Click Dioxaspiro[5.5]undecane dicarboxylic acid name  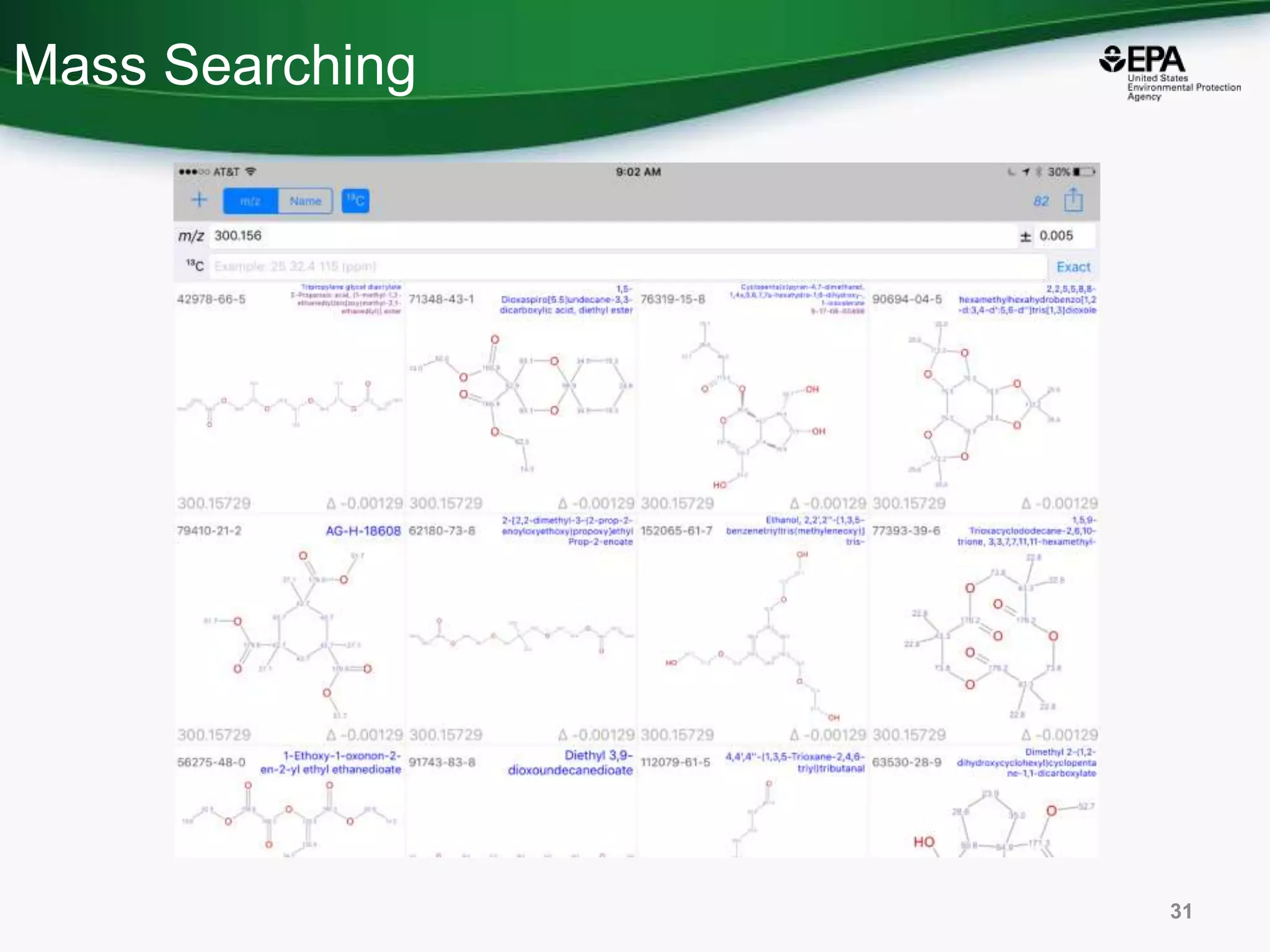point(566,299)
